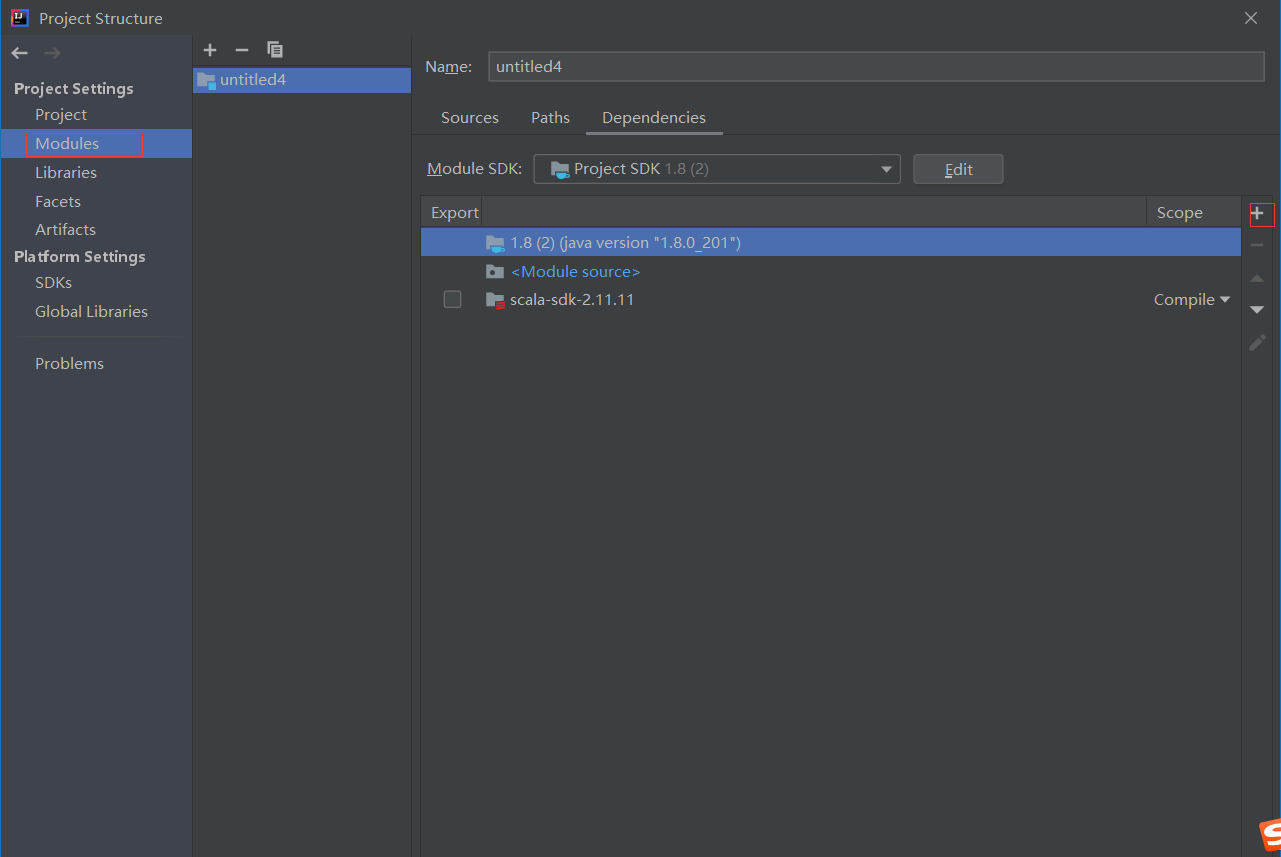Remove selected module with minus icon
This screenshot has width=1281, height=857.
pyautogui.click(x=241, y=50)
